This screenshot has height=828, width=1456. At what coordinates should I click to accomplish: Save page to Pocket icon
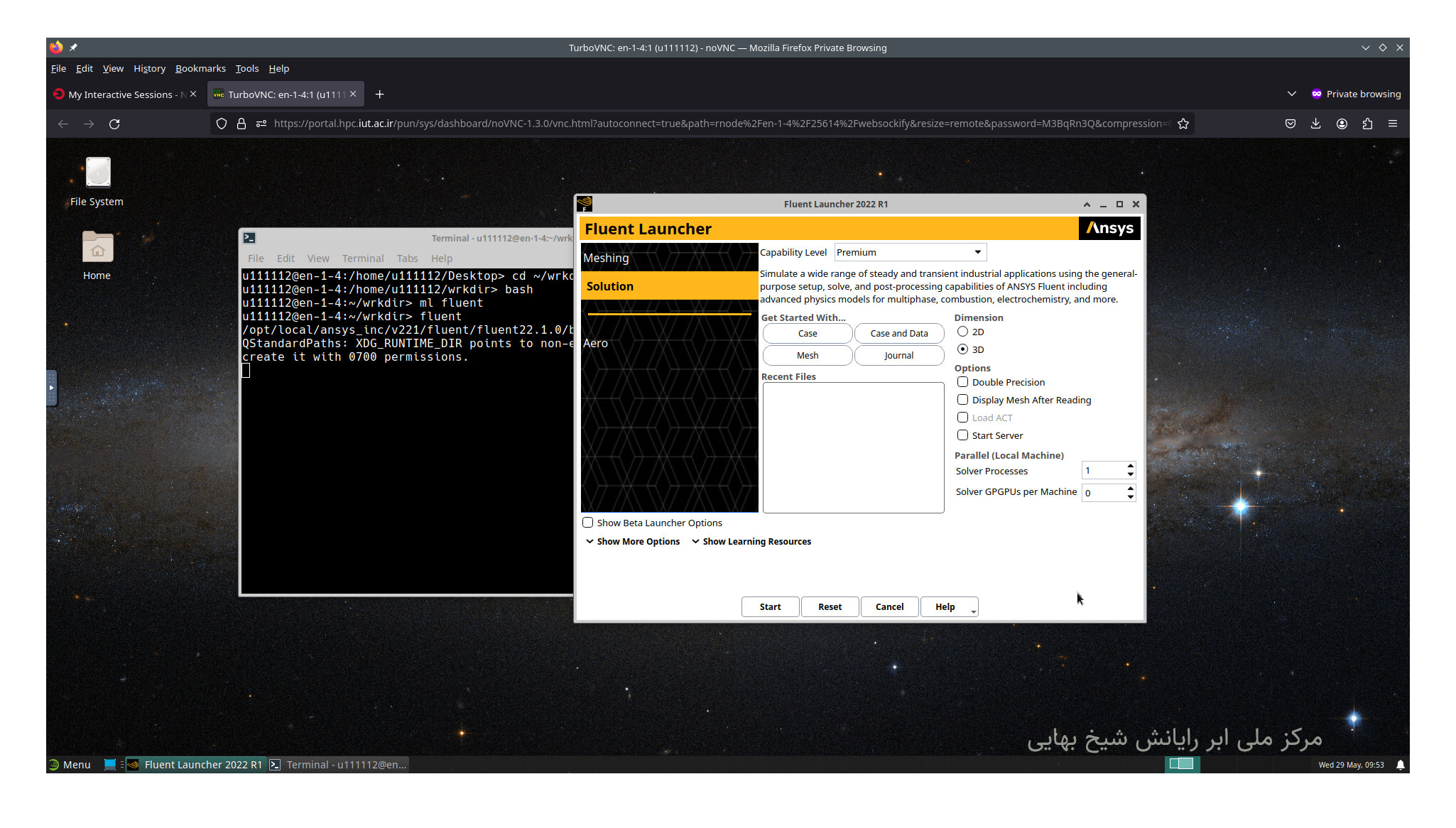click(1291, 124)
